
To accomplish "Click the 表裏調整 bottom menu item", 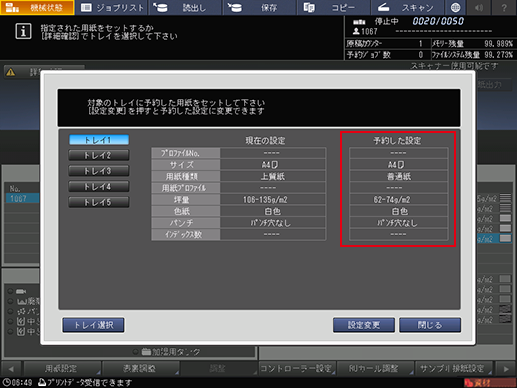I will pos(140,369).
